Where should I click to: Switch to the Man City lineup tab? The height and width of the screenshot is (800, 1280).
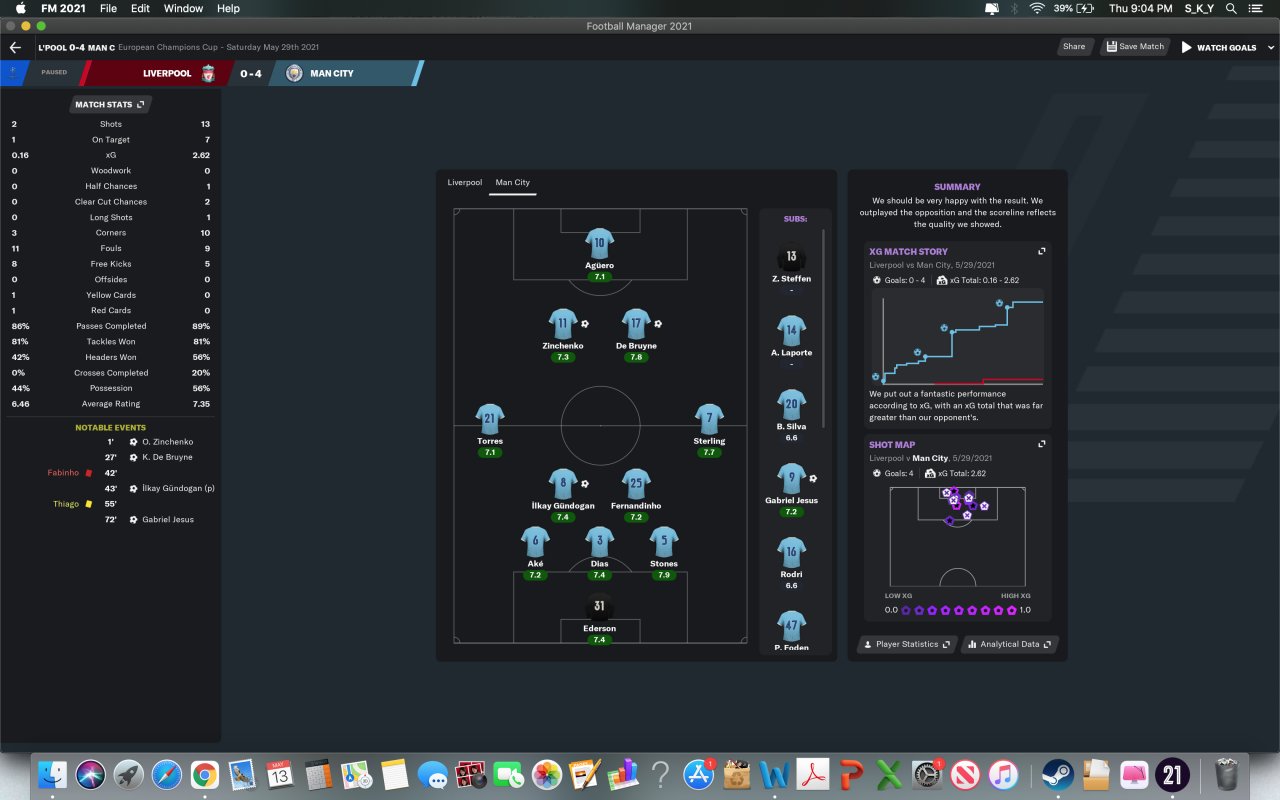[513, 183]
